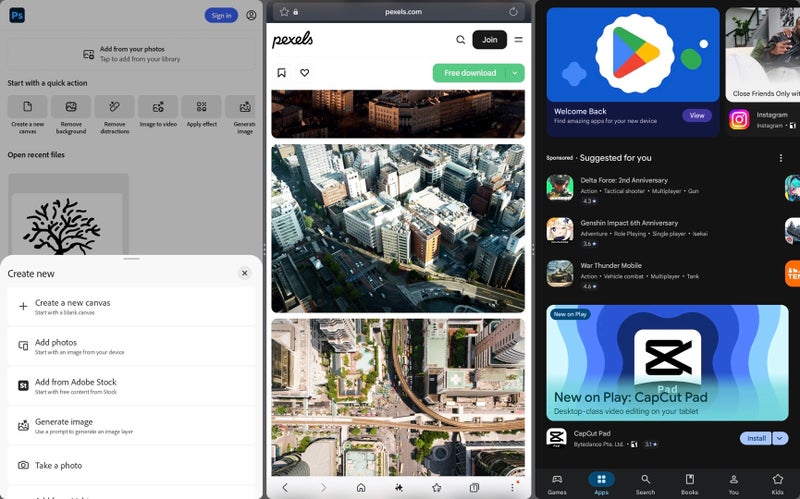This screenshot has width=800, height=499.
Task: Select the Generate image quick action icon
Action: pos(244,106)
